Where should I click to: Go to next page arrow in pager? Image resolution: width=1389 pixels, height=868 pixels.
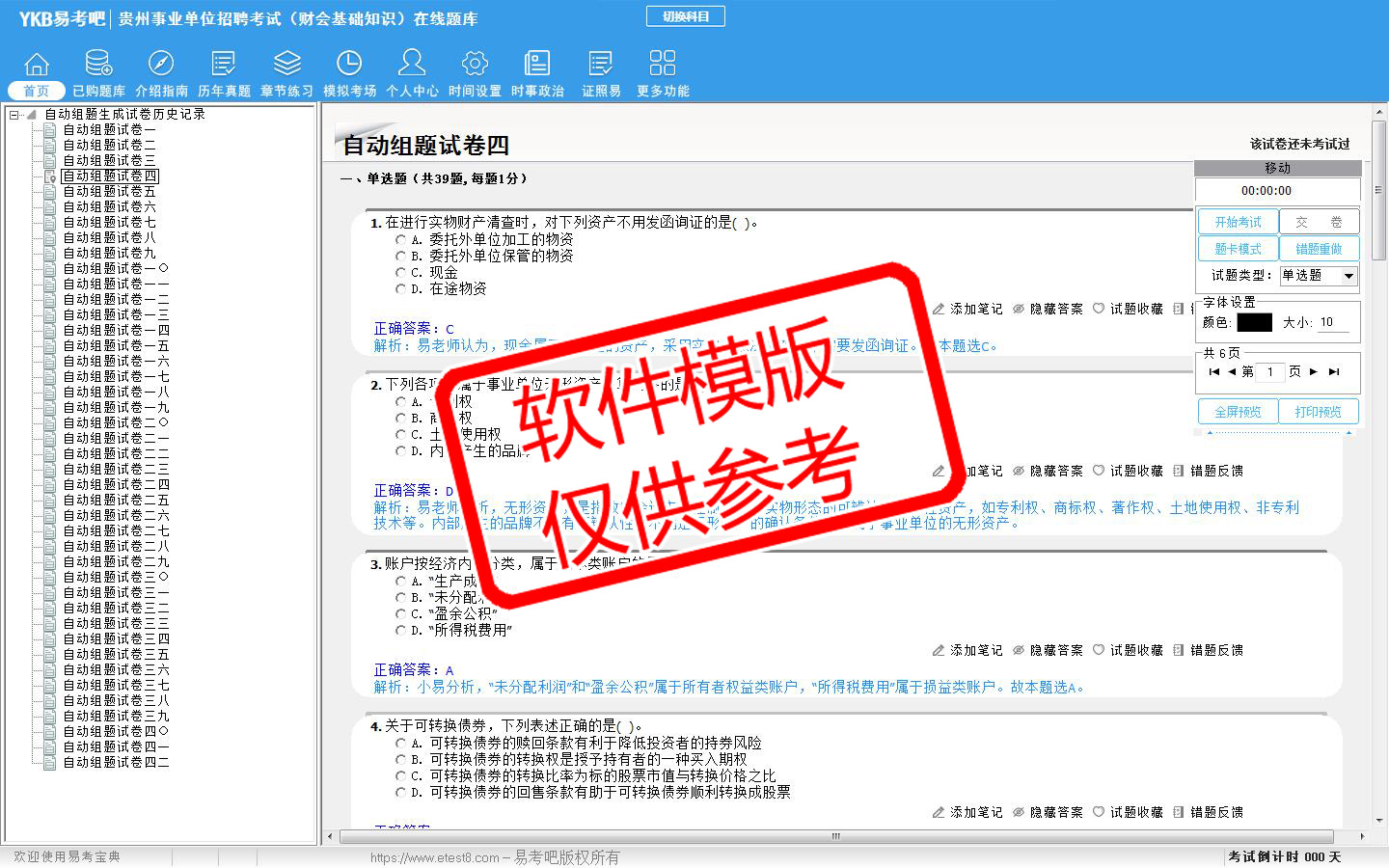pos(1313,371)
